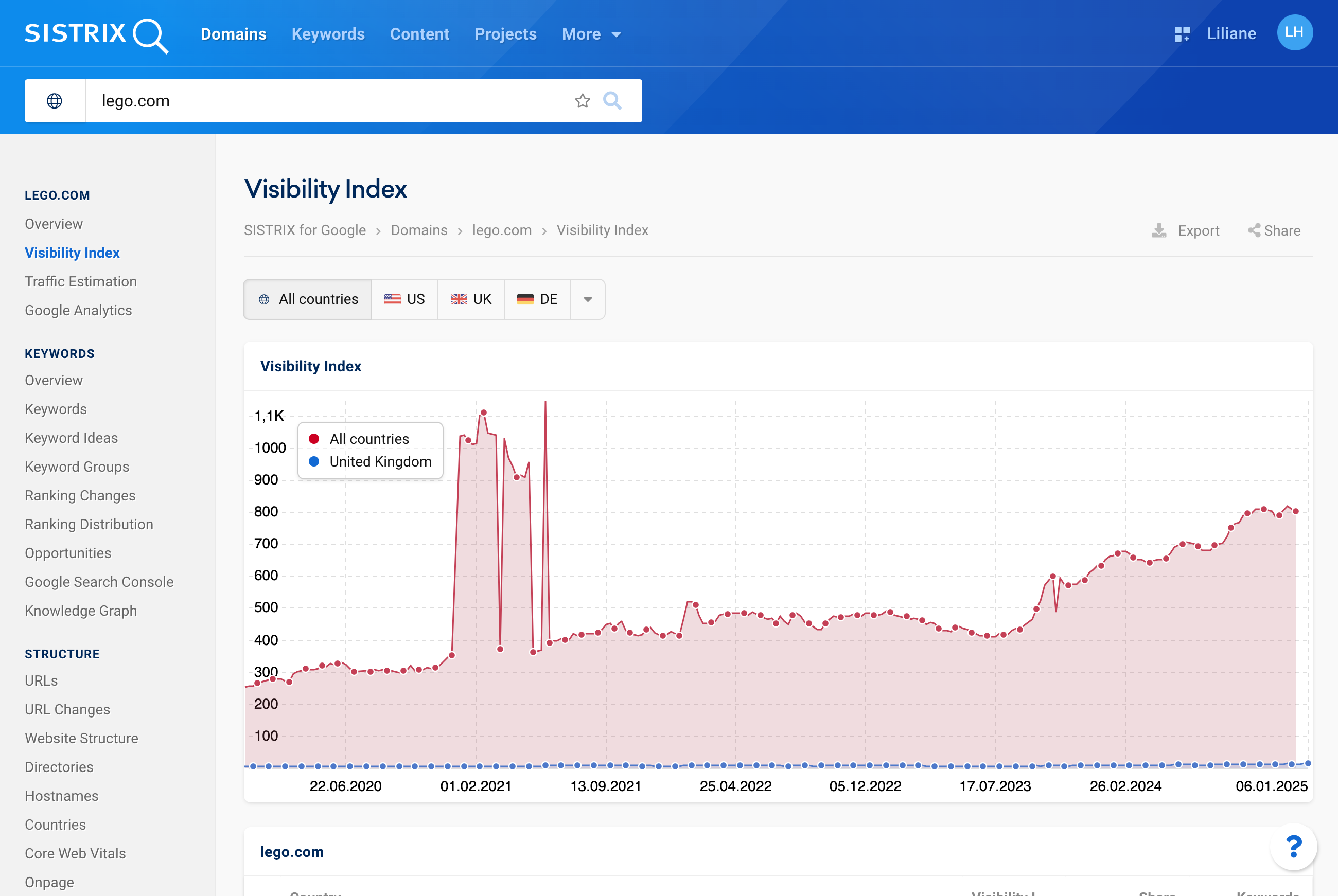Open Traffic Estimation in sidebar
Screen dimensions: 1338x896
(x=81, y=282)
